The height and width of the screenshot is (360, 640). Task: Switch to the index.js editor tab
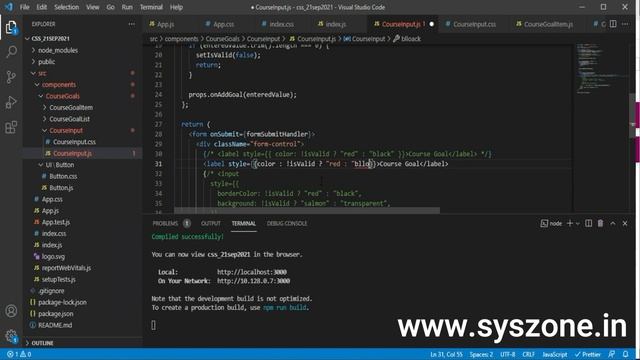click(x=336, y=24)
